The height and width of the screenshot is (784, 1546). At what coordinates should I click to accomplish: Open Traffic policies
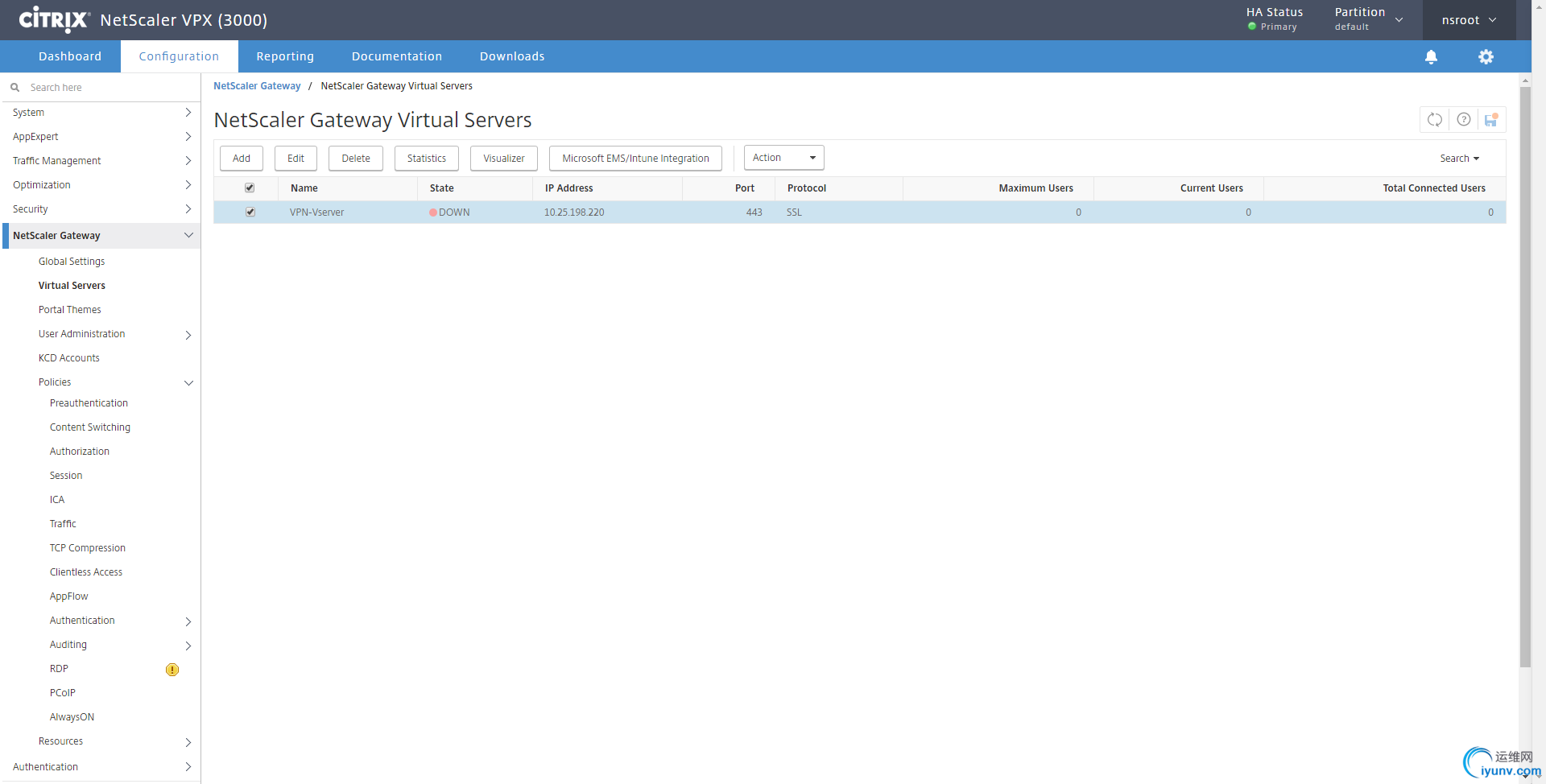tap(63, 524)
